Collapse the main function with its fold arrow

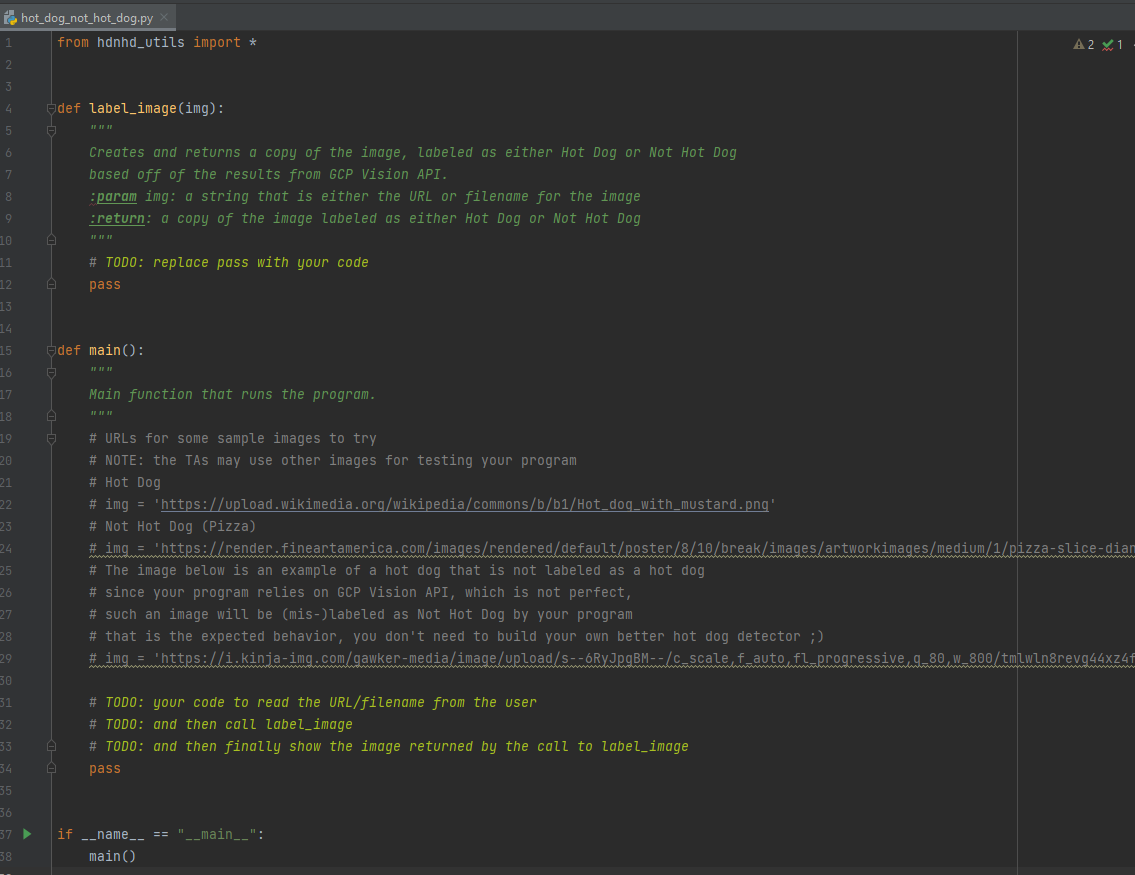click(x=50, y=349)
